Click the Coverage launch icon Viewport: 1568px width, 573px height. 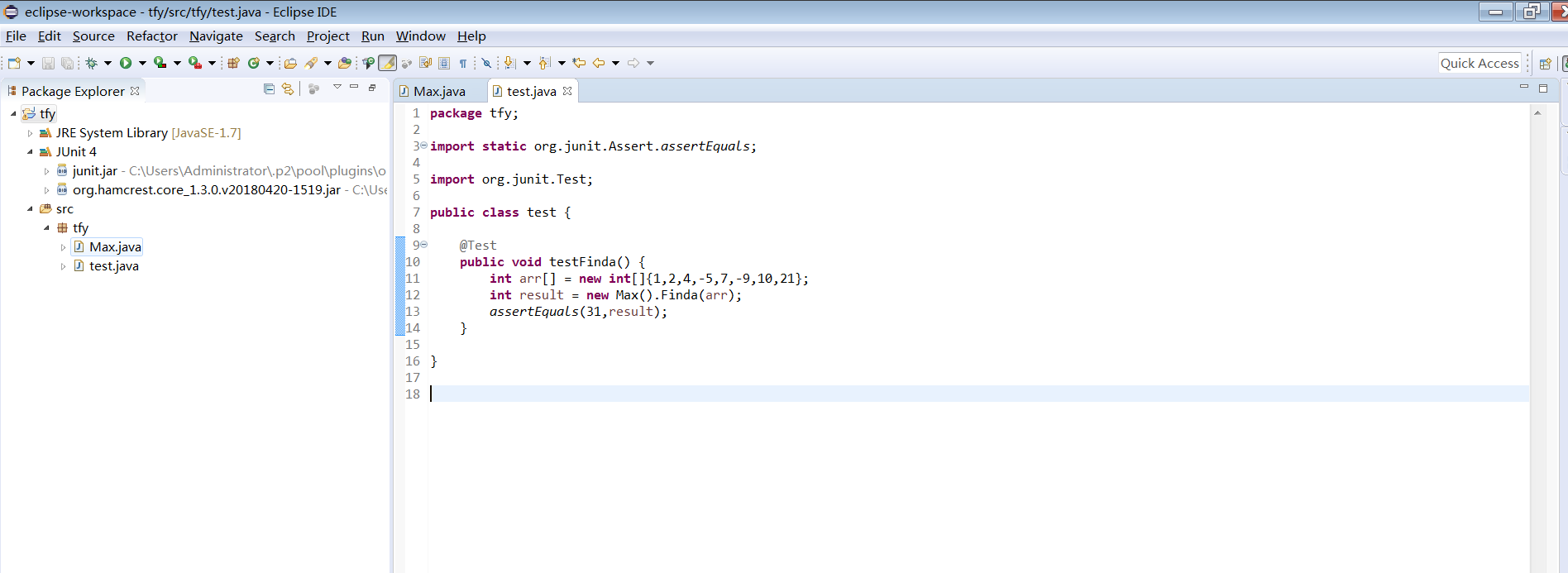(160, 63)
